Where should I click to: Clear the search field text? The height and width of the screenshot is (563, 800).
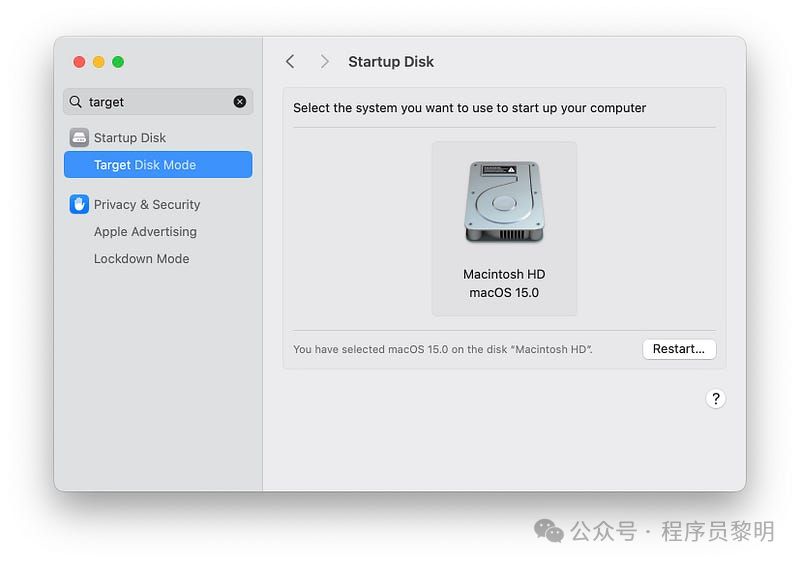coord(240,102)
